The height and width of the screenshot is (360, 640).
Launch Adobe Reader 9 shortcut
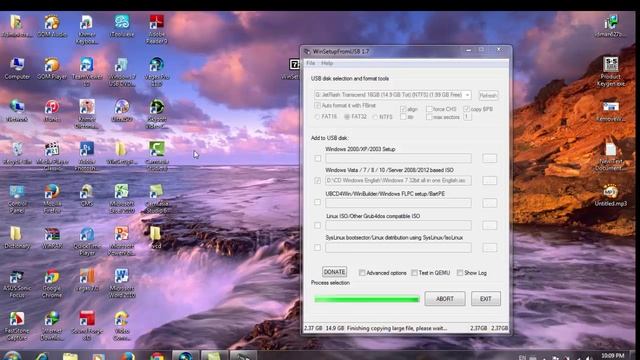point(156,29)
